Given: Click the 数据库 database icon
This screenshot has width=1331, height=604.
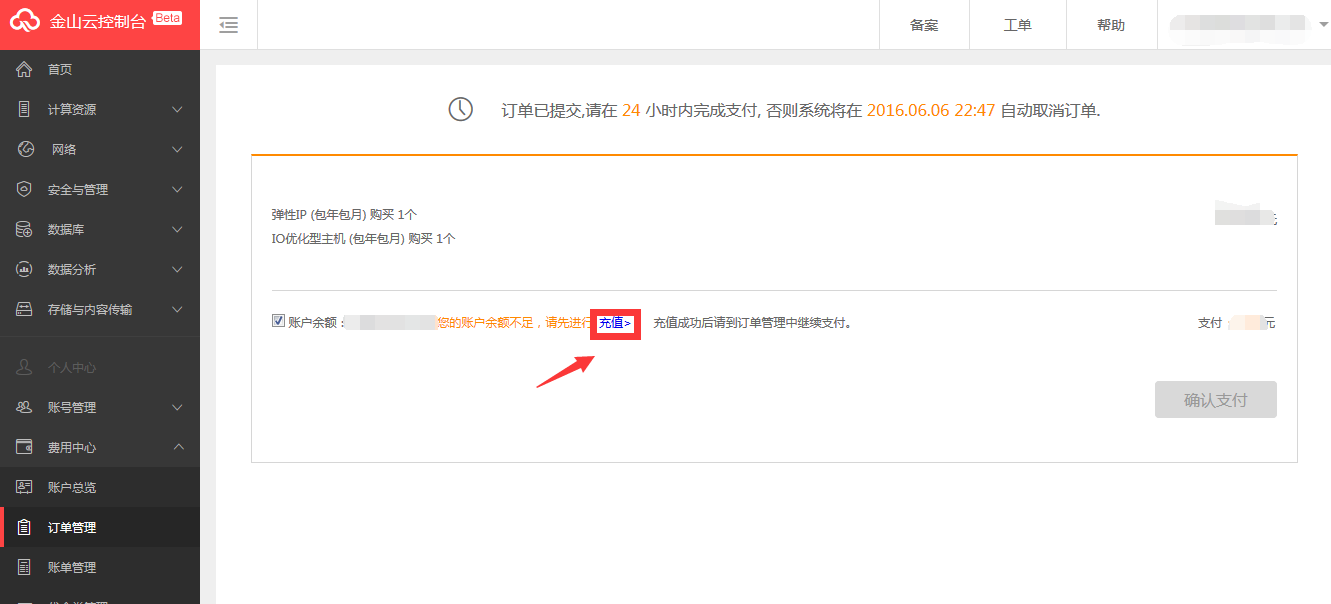Looking at the screenshot, I should (x=25, y=230).
